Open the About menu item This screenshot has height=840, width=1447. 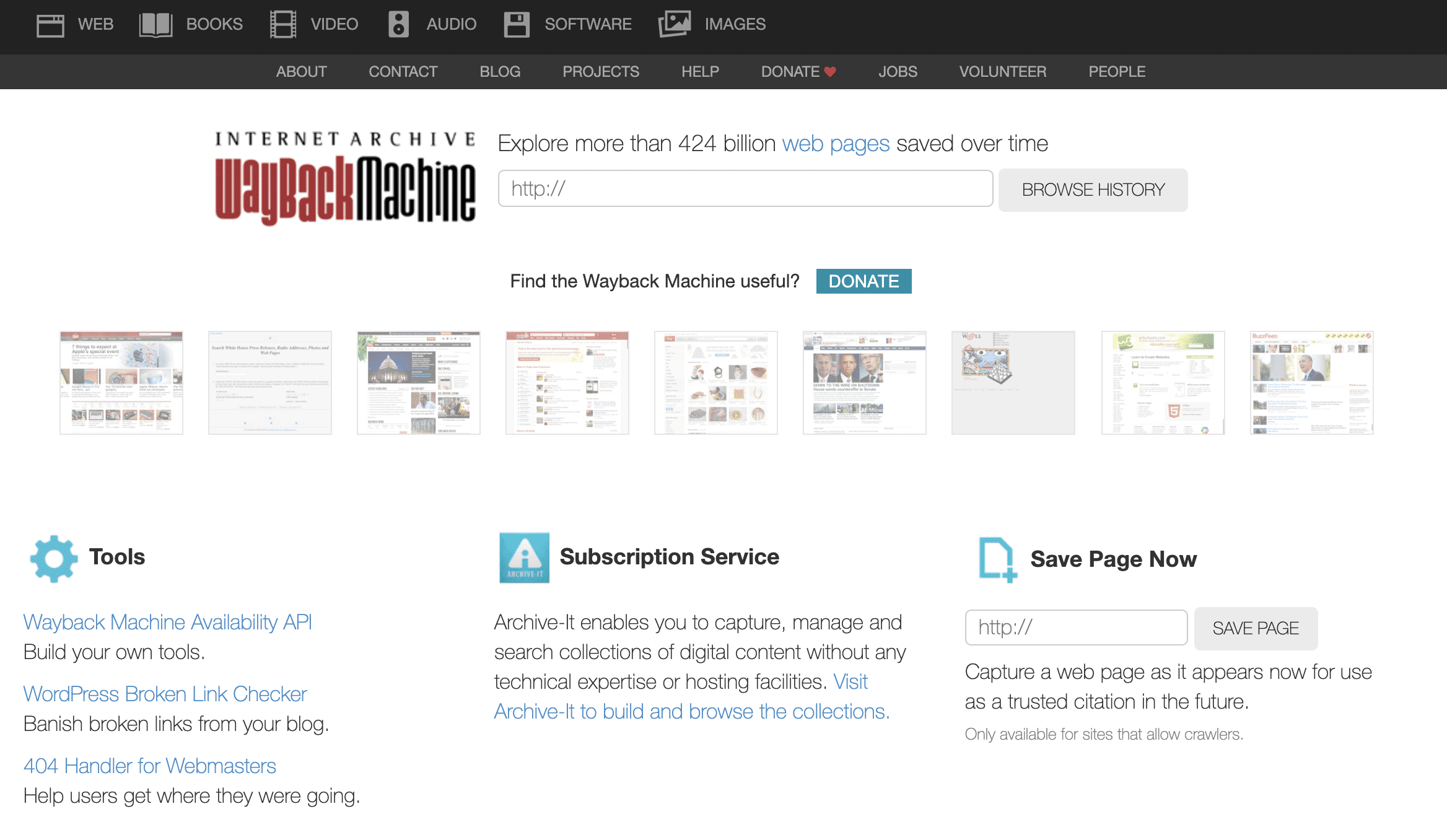tap(301, 72)
